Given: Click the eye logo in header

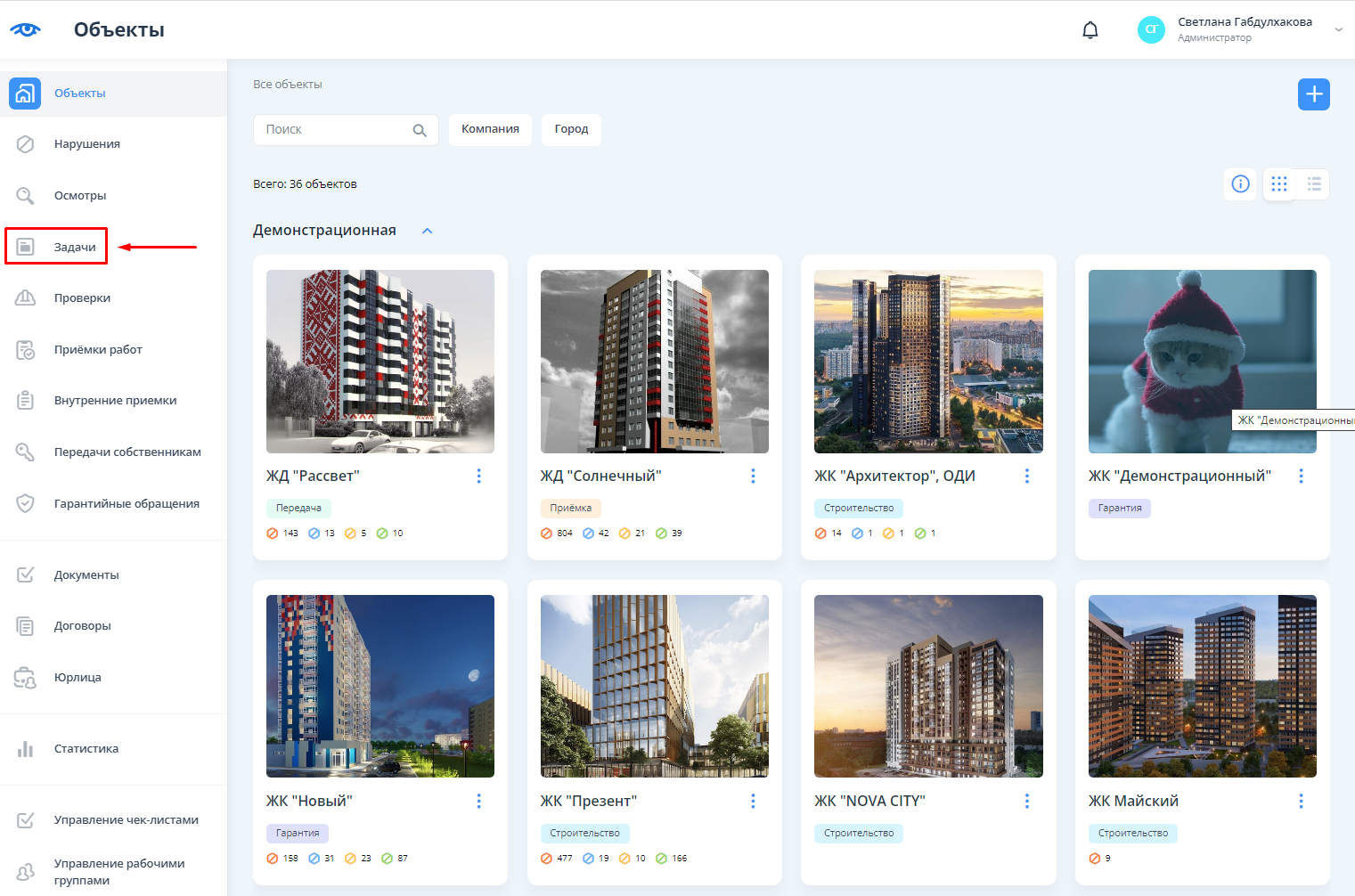Looking at the screenshot, I should (25, 29).
